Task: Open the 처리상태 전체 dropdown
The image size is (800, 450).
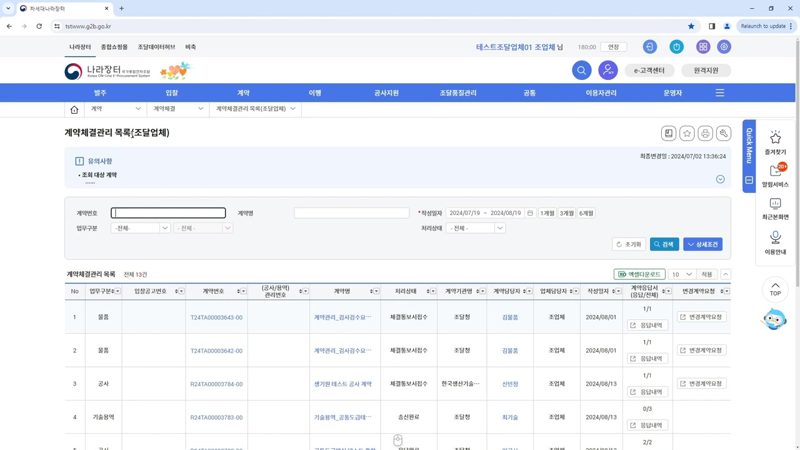Action: 476,228
